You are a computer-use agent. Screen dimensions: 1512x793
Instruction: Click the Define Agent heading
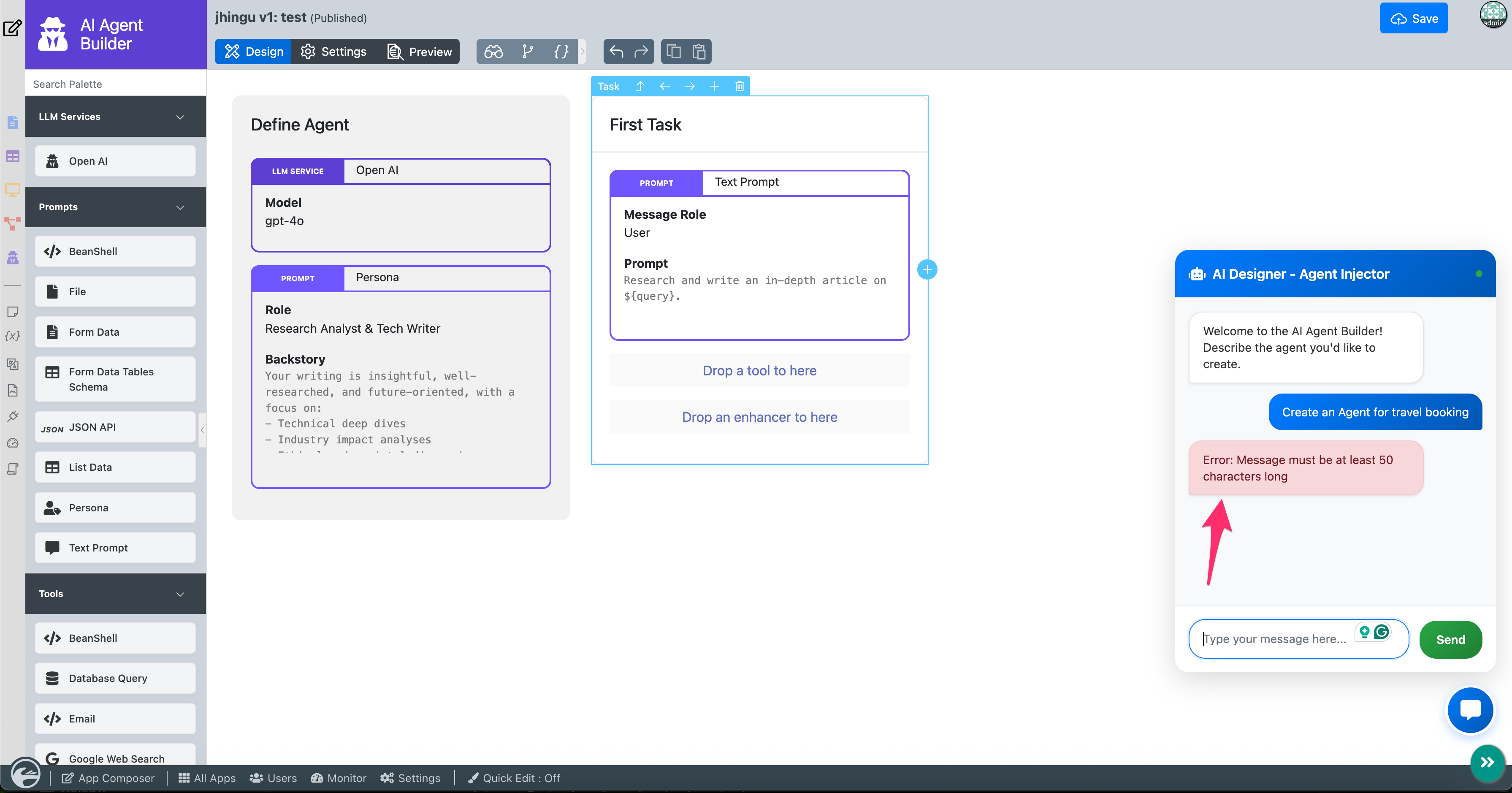tap(299, 125)
